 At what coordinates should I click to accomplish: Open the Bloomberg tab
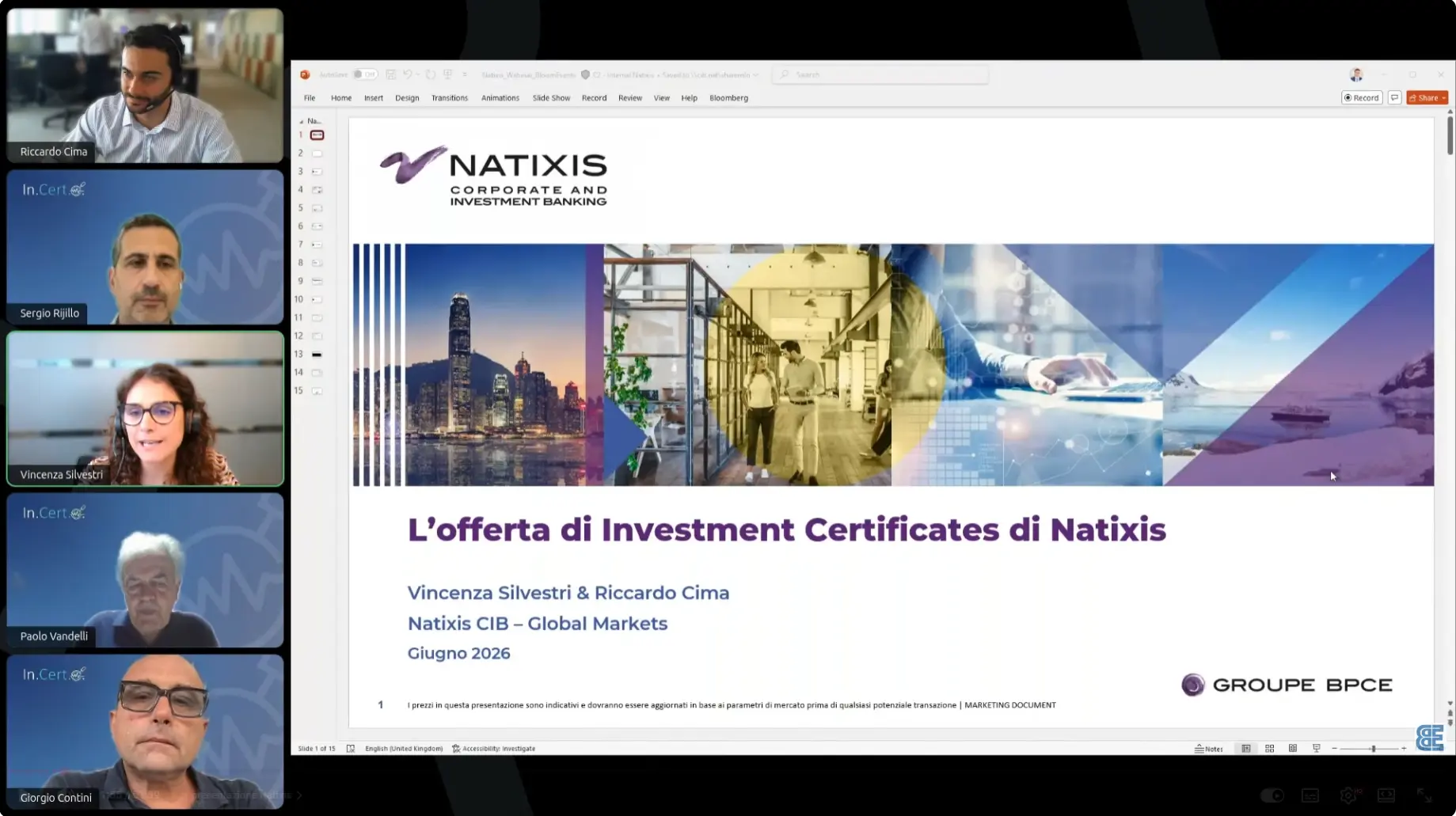[729, 98]
